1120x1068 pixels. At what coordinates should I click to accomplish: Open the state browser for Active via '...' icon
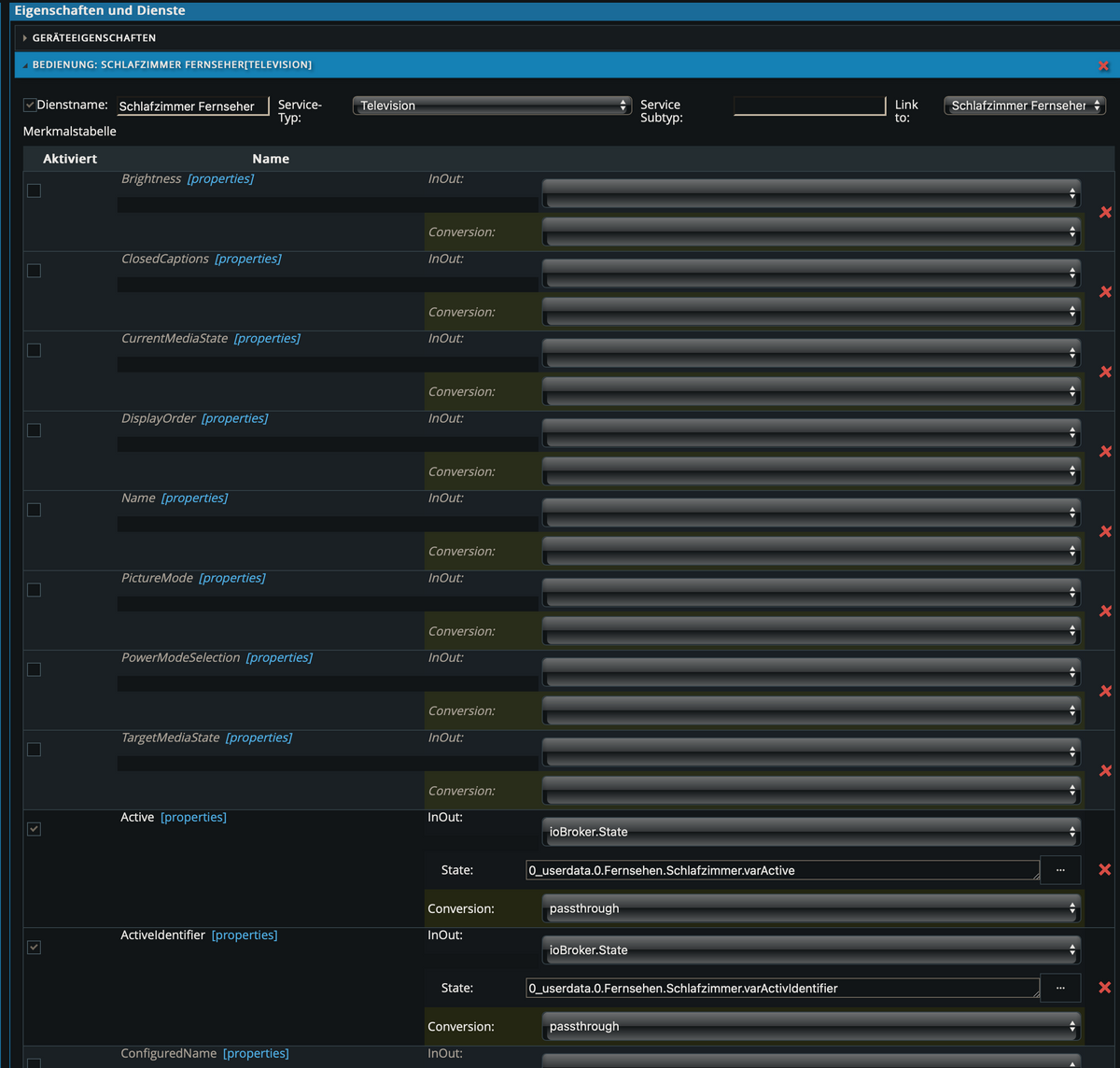click(x=1060, y=869)
